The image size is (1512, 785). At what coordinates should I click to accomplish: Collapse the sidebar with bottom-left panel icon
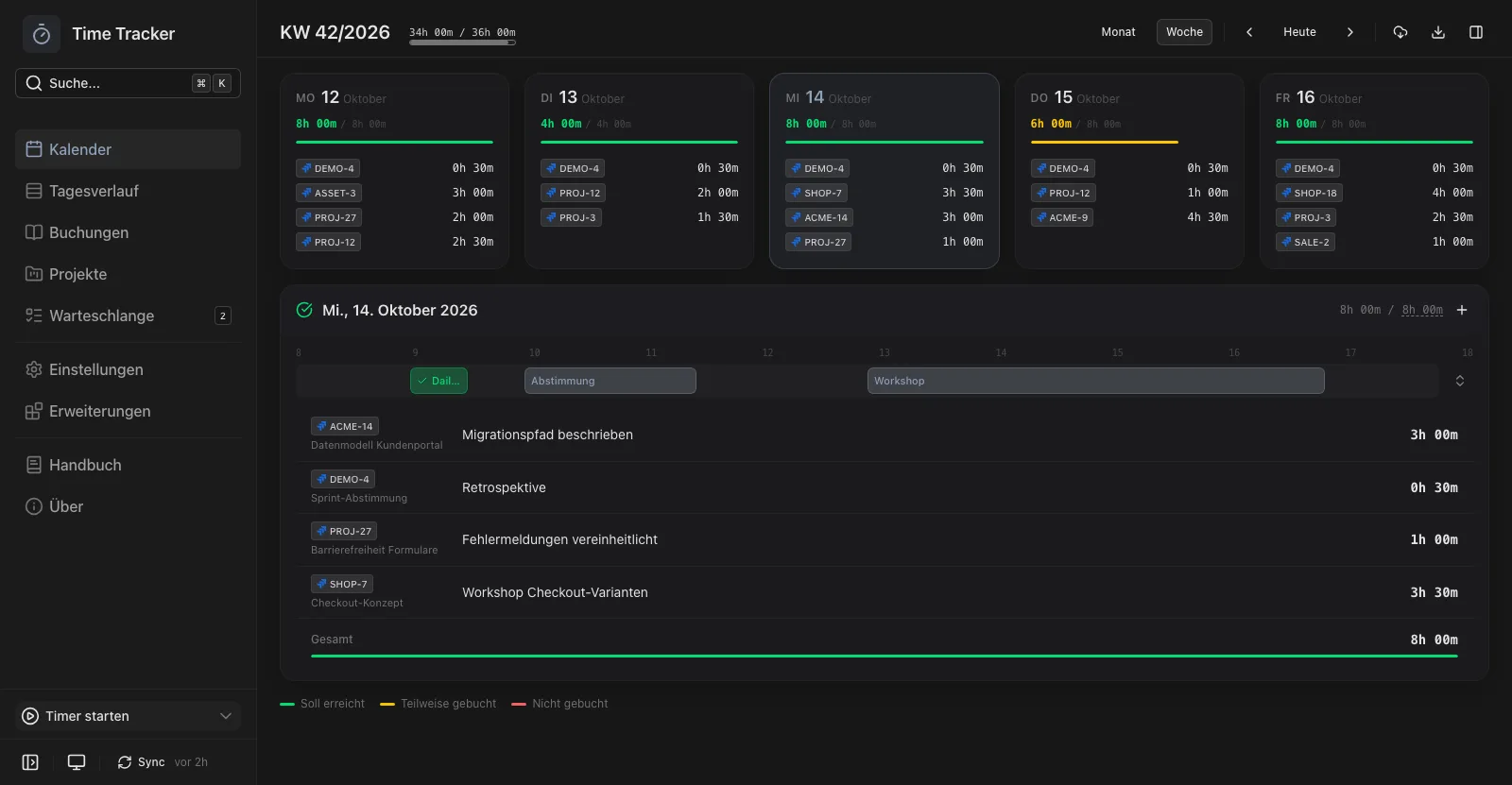[30, 762]
